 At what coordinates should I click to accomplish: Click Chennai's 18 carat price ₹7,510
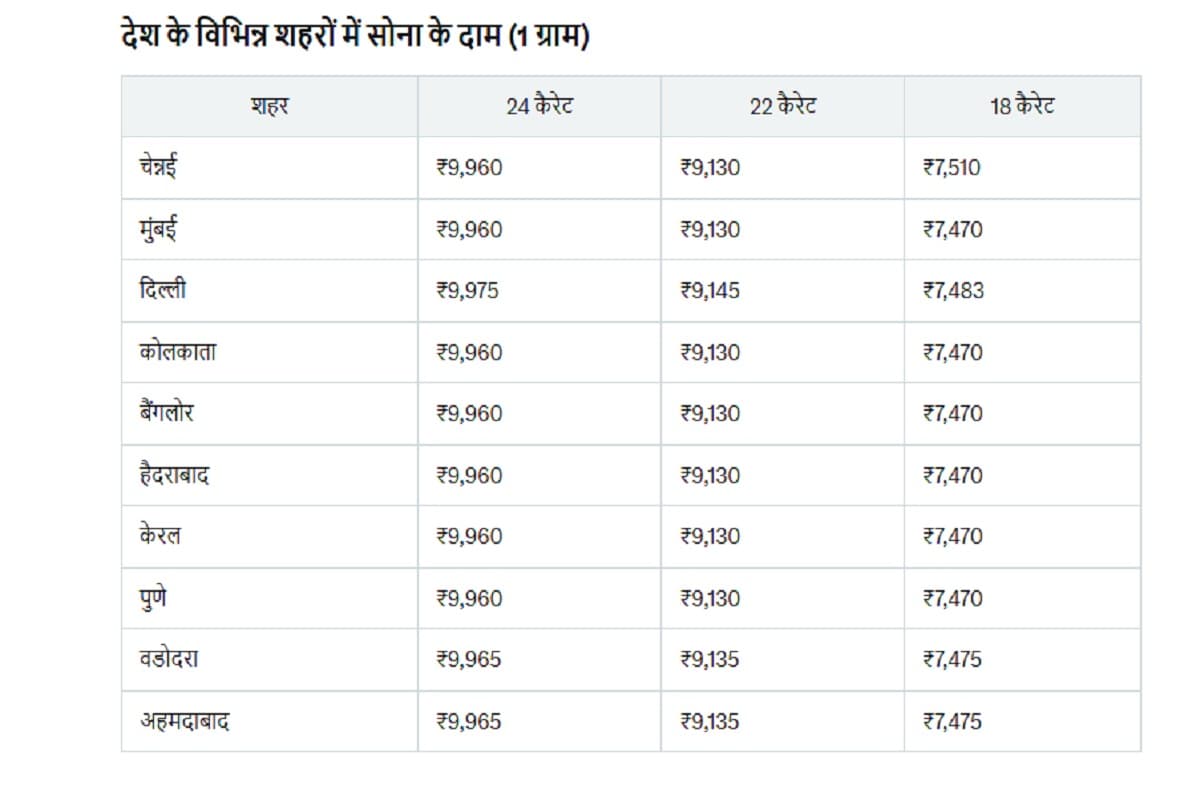pyautogui.click(x=952, y=168)
